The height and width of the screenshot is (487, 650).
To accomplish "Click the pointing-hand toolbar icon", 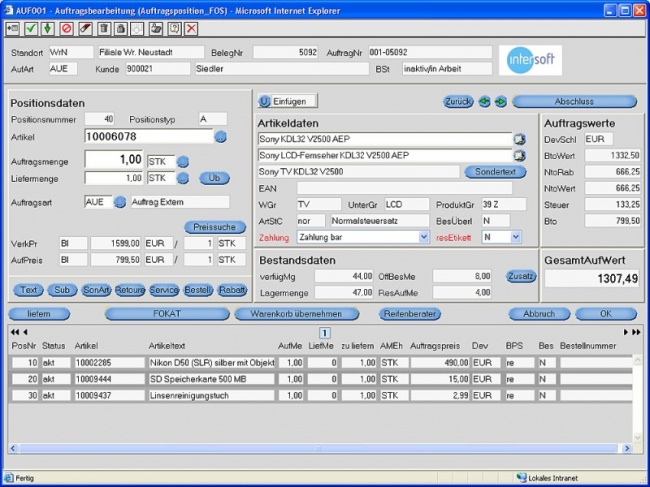I will click(x=156, y=29).
